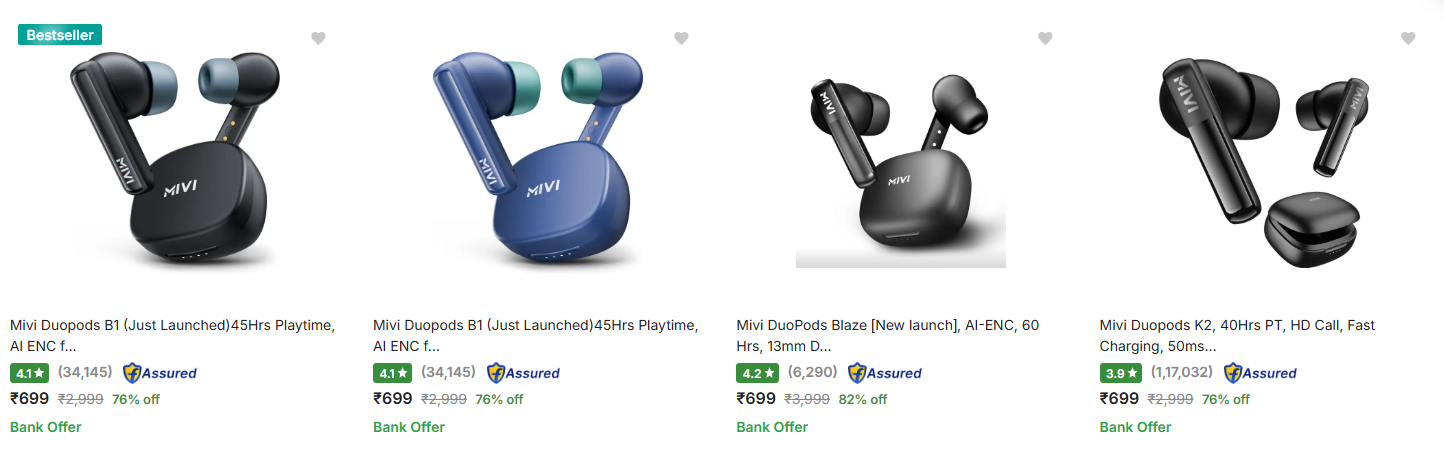The image size is (1444, 450).
Task: Click the 3.9 star rating badge
Action: click(x=1120, y=373)
